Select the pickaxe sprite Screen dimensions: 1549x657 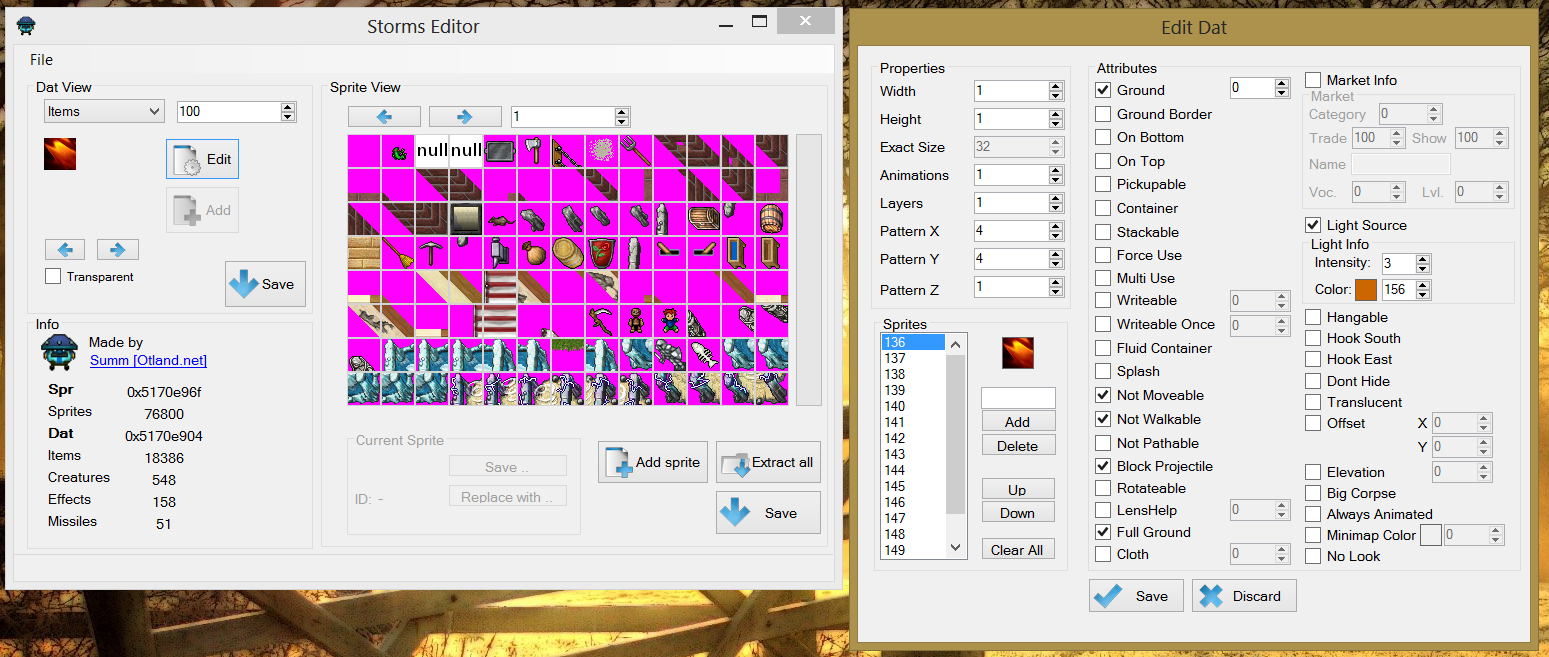[x=432, y=253]
